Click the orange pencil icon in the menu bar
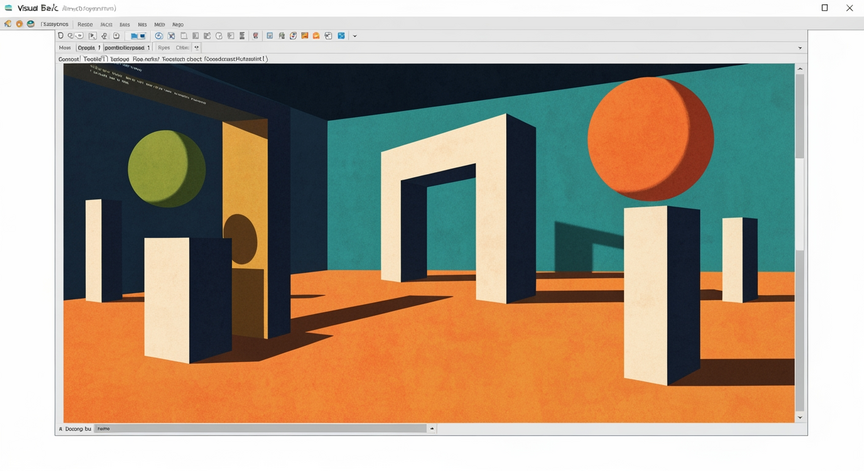The height and width of the screenshot is (471, 864). (x=8, y=24)
